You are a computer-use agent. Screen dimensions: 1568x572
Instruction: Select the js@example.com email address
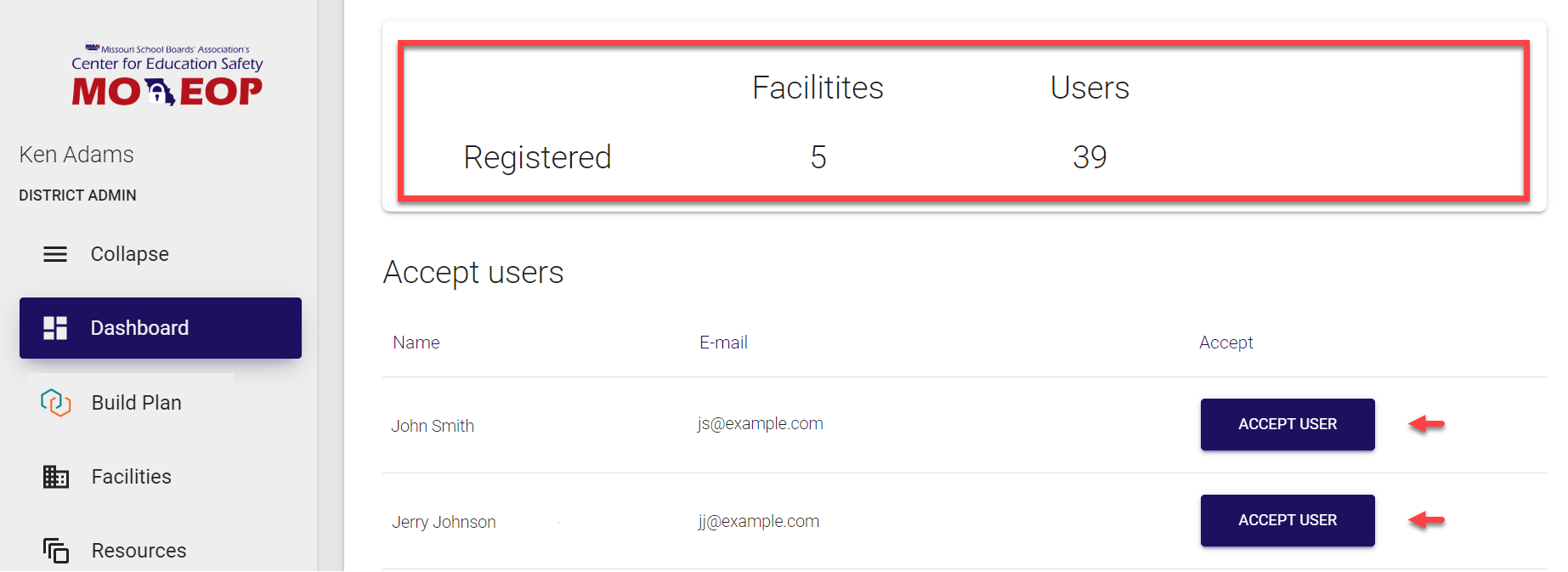click(x=760, y=423)
